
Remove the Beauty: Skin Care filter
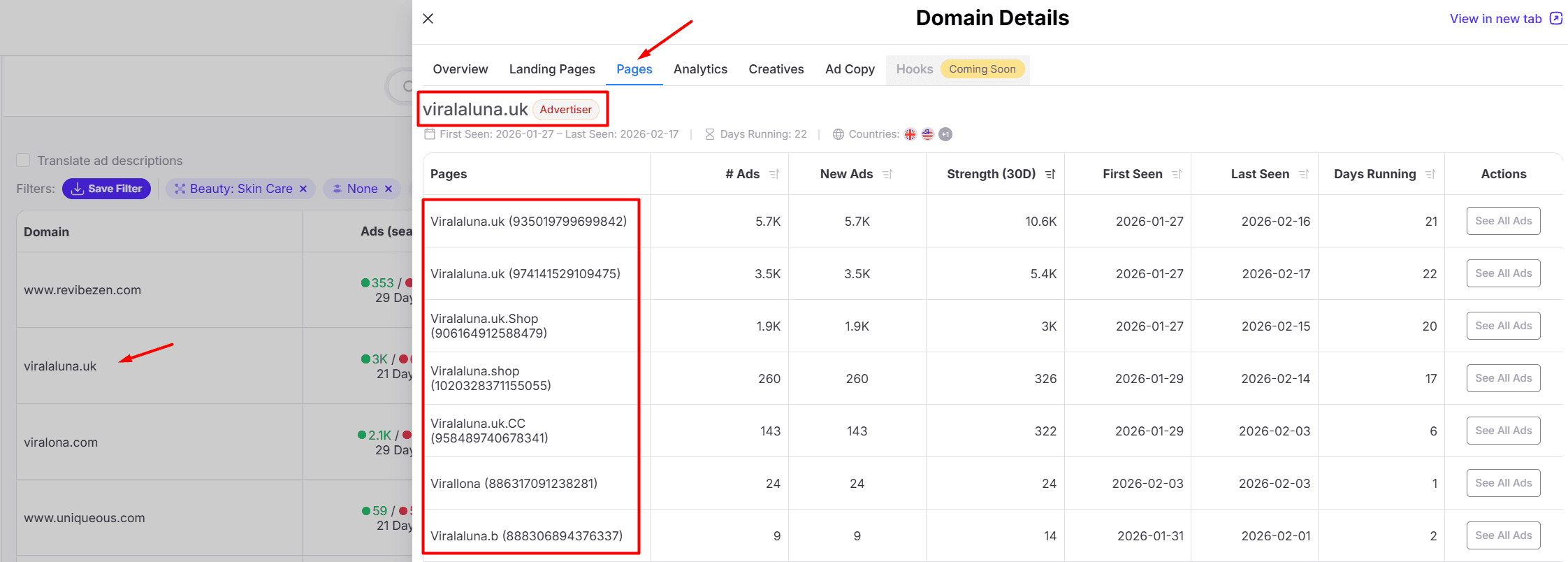[x=303, y=189]
